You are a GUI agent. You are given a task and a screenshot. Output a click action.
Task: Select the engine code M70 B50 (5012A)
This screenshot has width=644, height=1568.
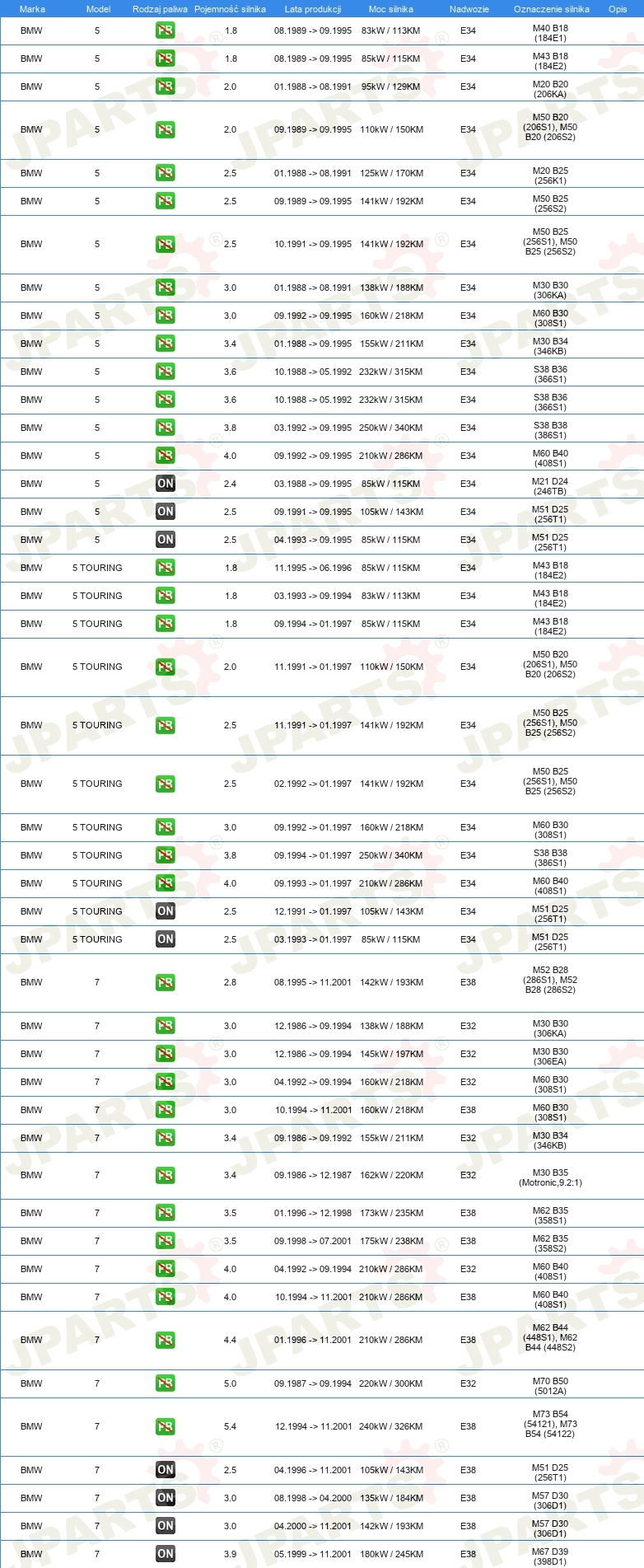550,1386
